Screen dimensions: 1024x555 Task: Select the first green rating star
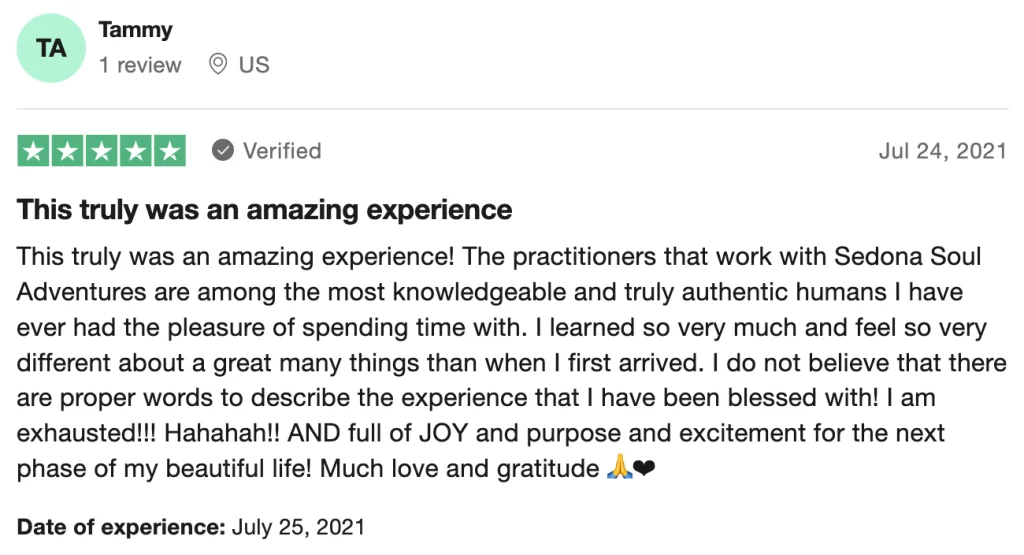33,151
